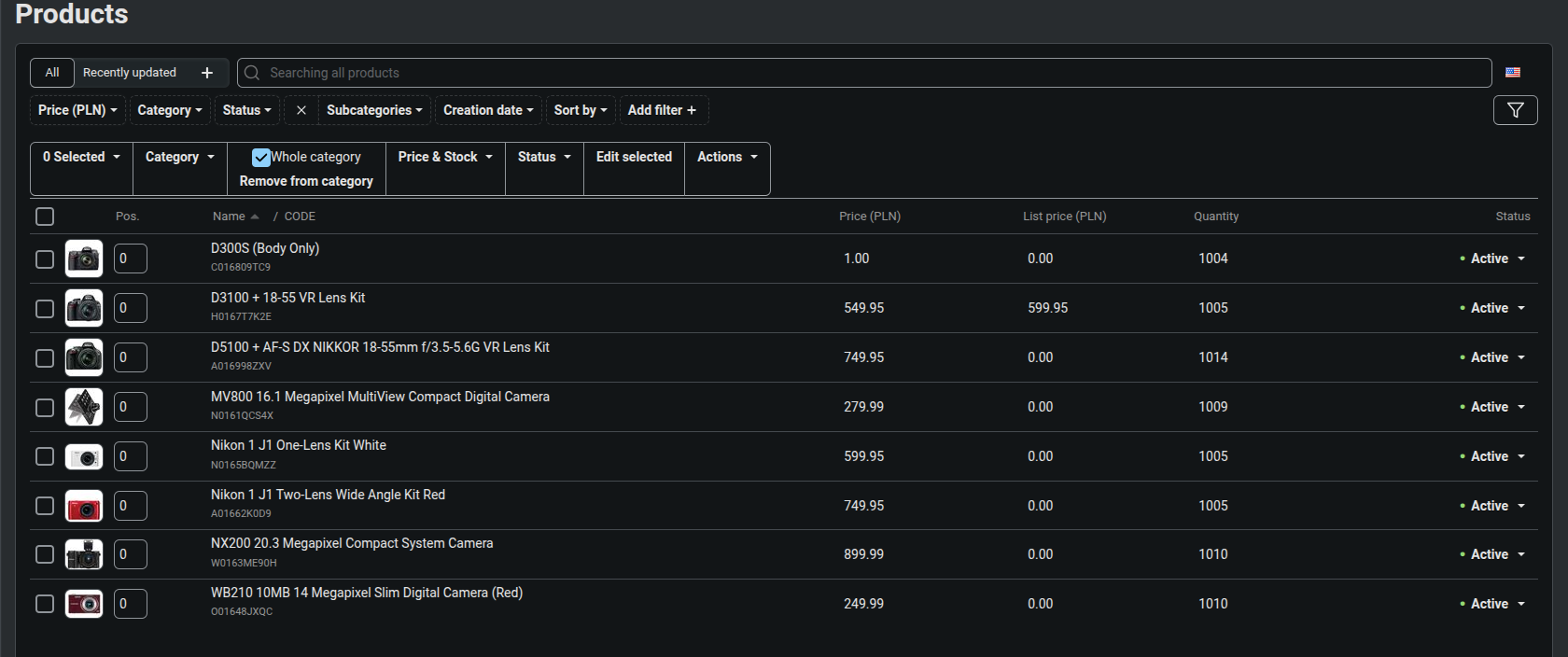Click the US flag language icon
Screen dimensions: 1568x657
pos(1513,73)
